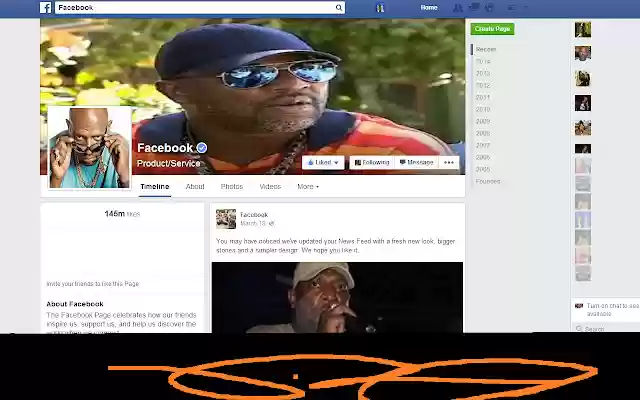The width and height of the screenshot is (640, 400).
Task: Jump to 2007 in the timeline navigator
Action: click(x=483, y=145)
